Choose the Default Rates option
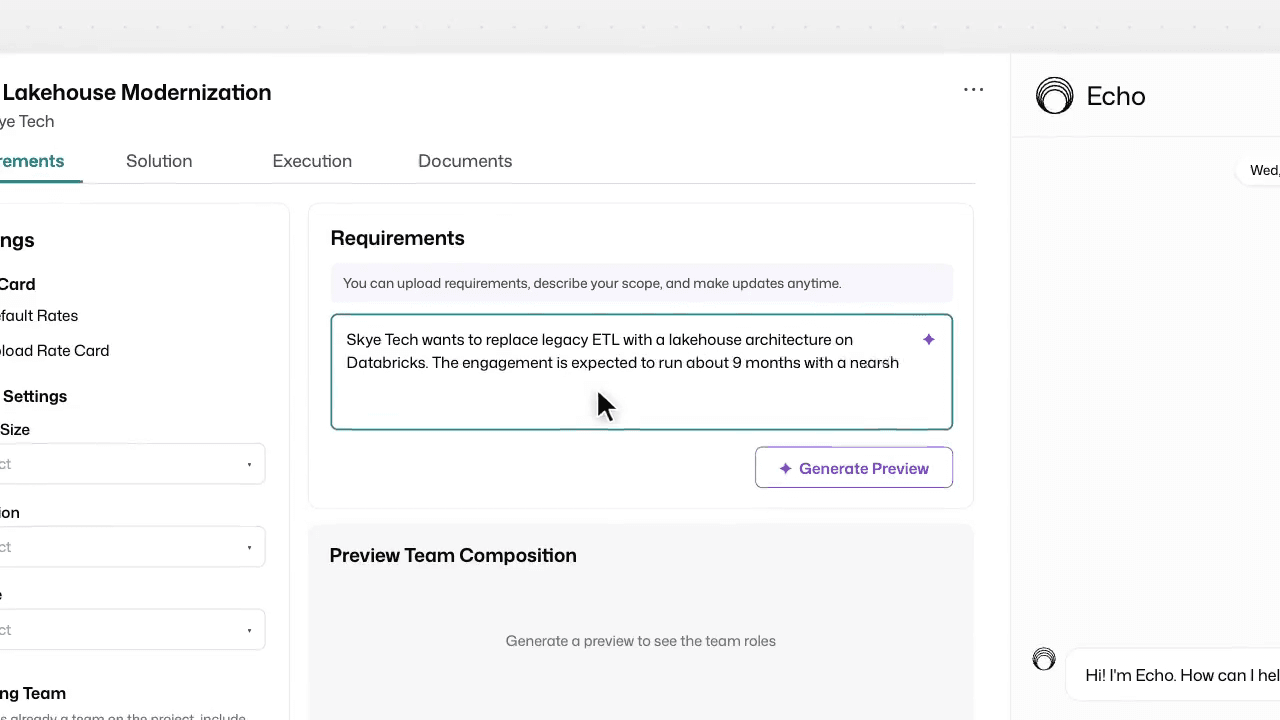The height and width of the screenshot is (720, 1280). pyautogui.click(x=39, y=316)
